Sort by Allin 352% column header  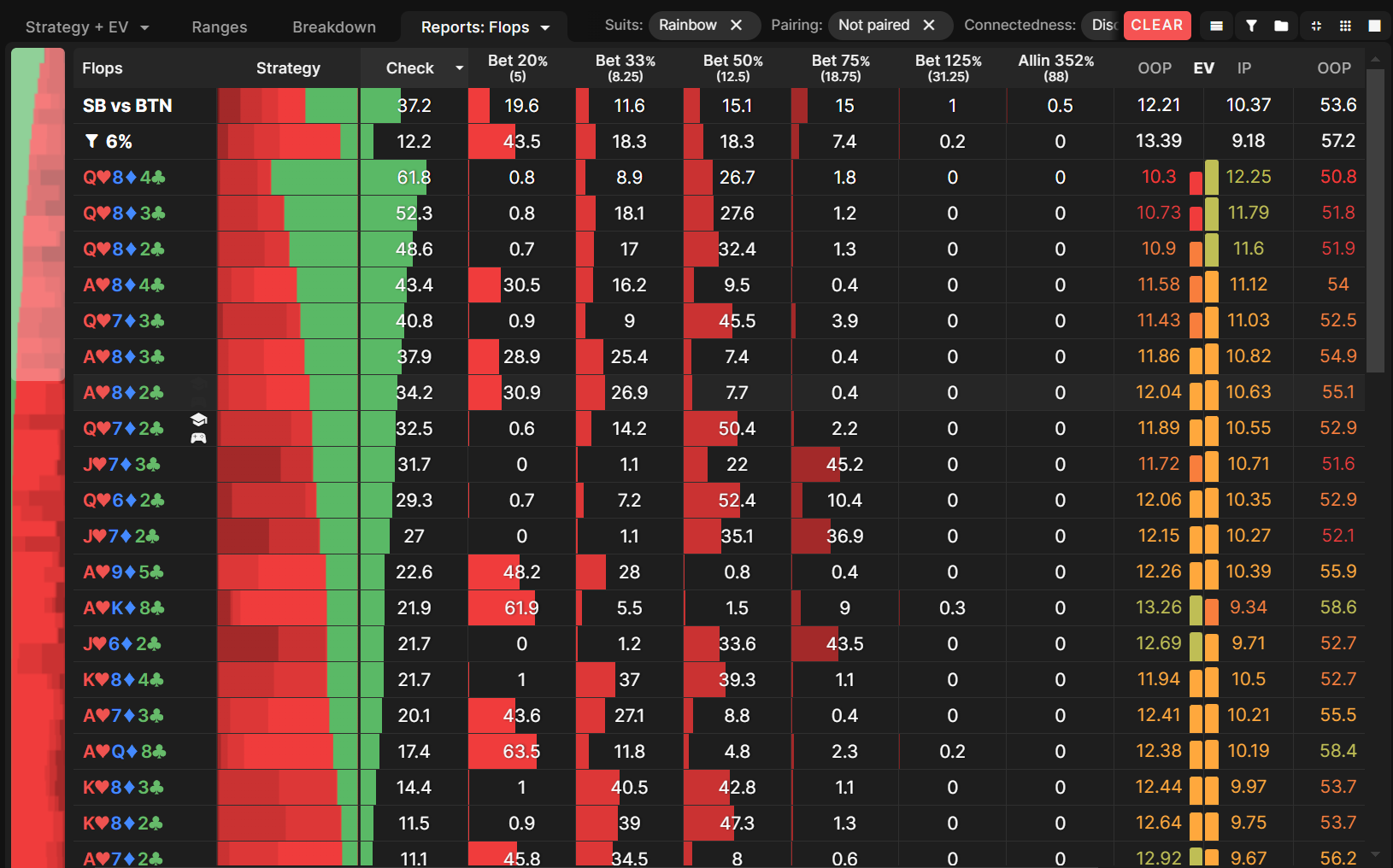[1056, 67]
